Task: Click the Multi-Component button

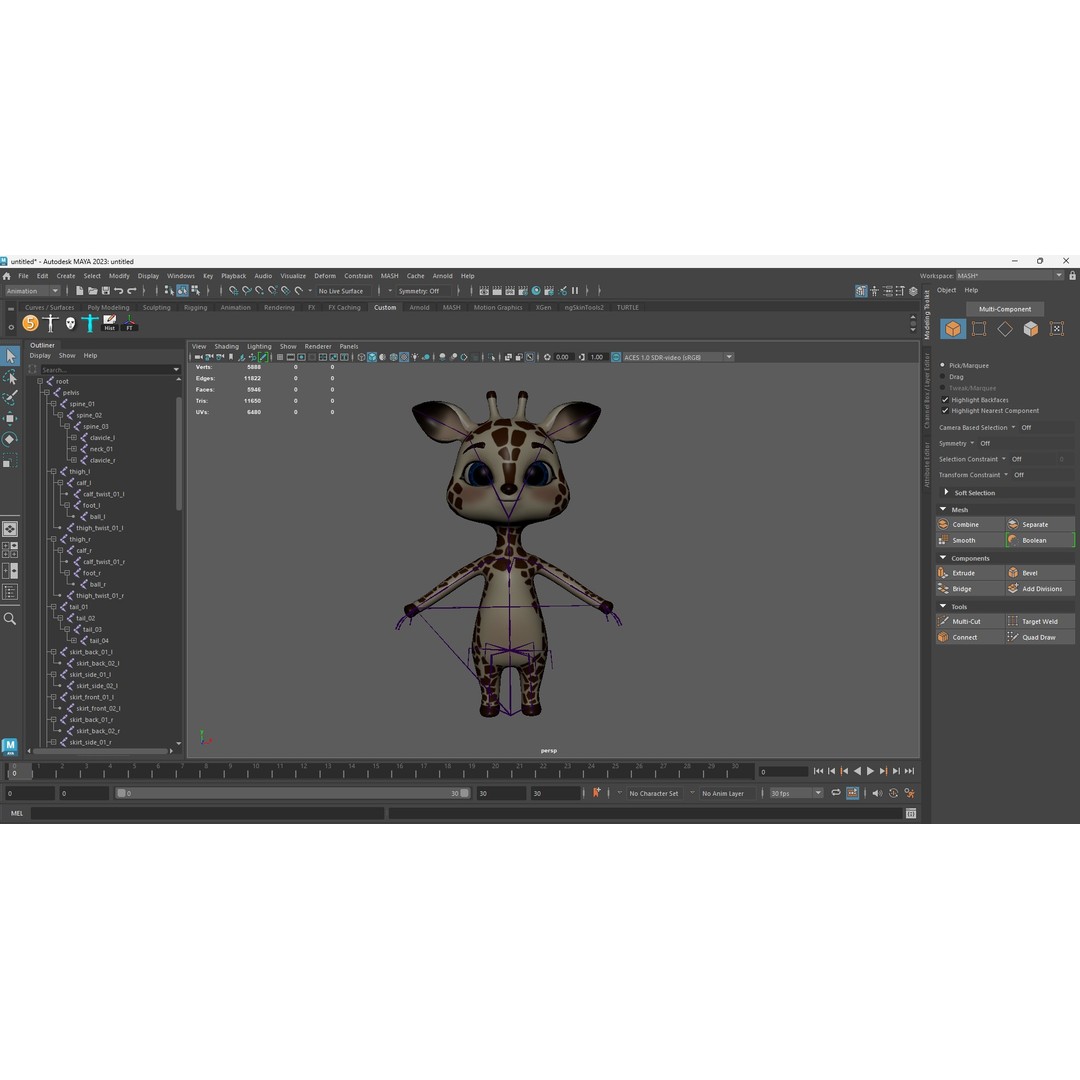Action: tap(1005, 309)
